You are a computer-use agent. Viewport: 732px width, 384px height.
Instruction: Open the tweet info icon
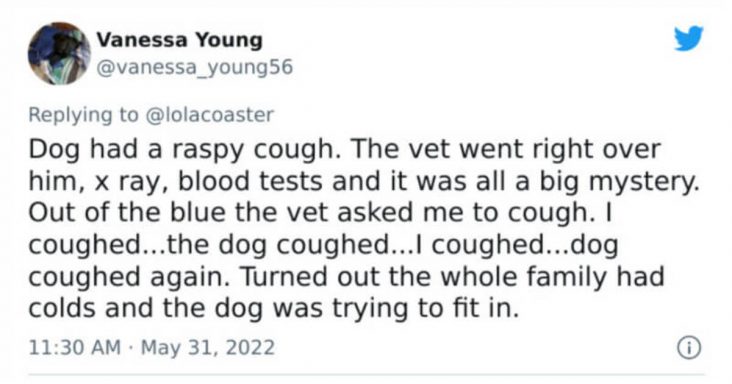click(689, 348)
